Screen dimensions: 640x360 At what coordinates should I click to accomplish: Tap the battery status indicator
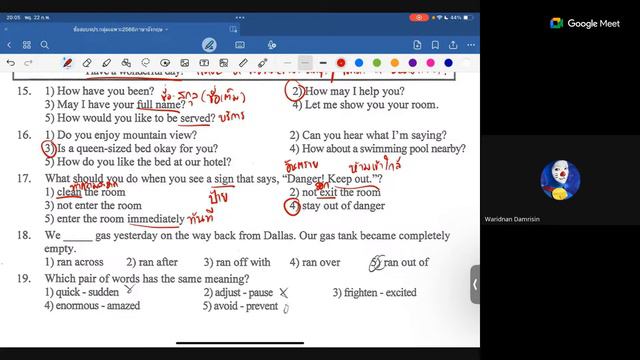[x=468, y=18]
